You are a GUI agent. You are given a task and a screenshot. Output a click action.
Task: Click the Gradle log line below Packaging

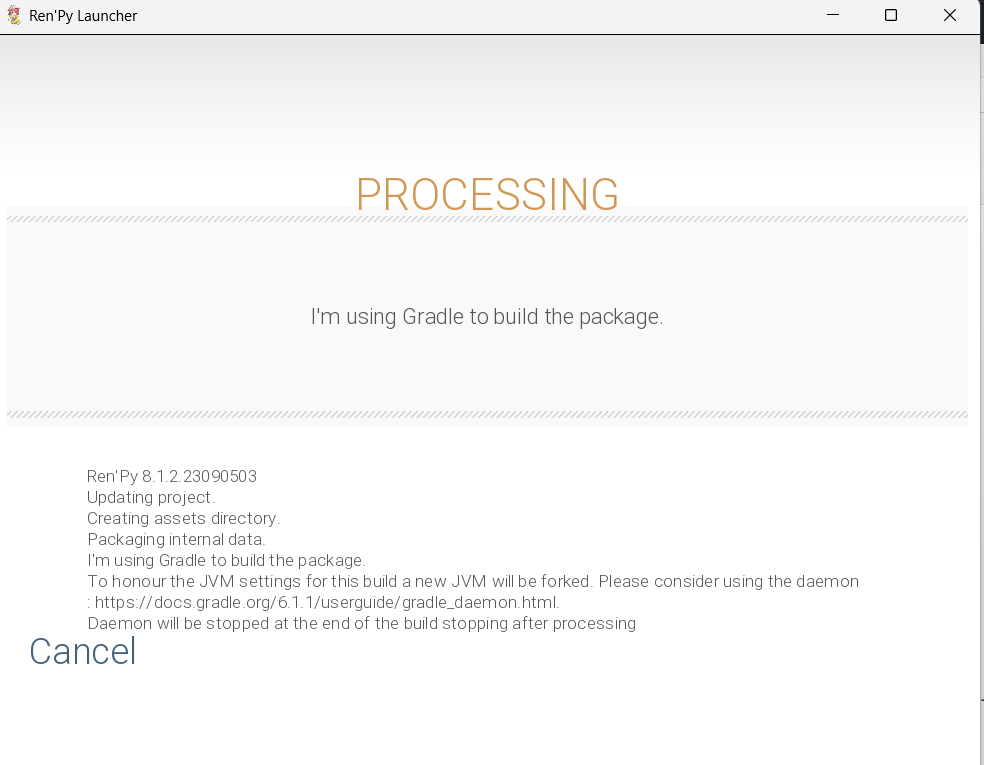tap(226, 560)
